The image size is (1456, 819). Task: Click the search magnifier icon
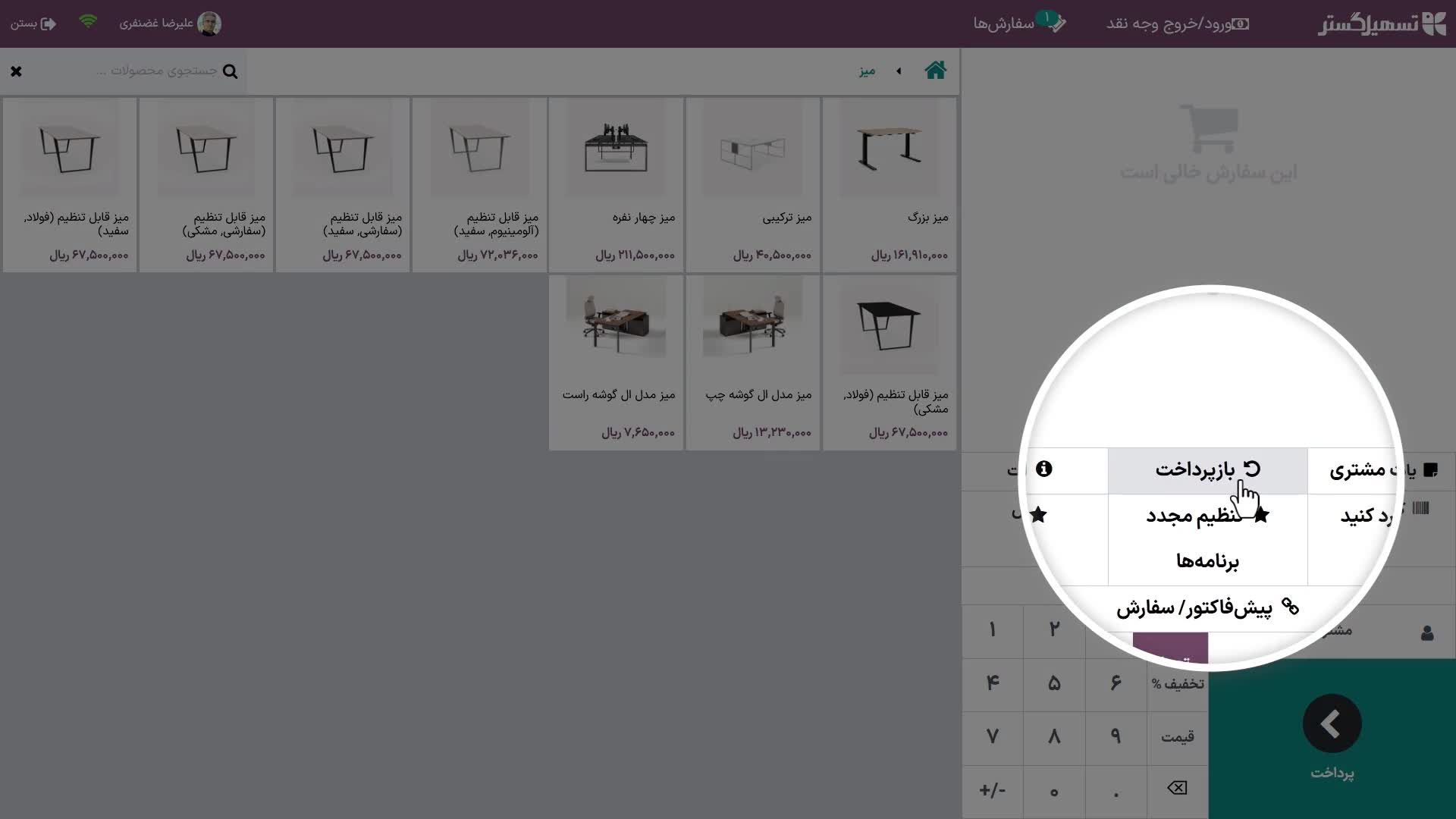231,71
